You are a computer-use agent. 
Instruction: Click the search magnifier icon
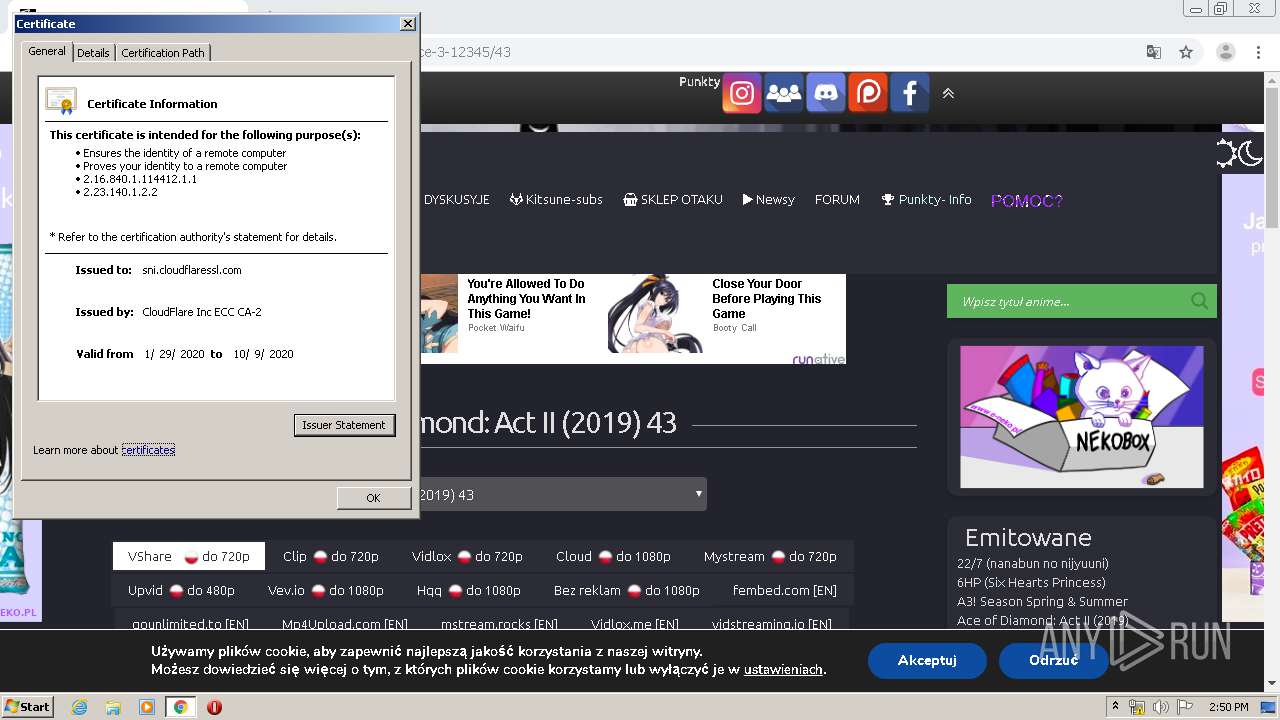(1199, 301)
